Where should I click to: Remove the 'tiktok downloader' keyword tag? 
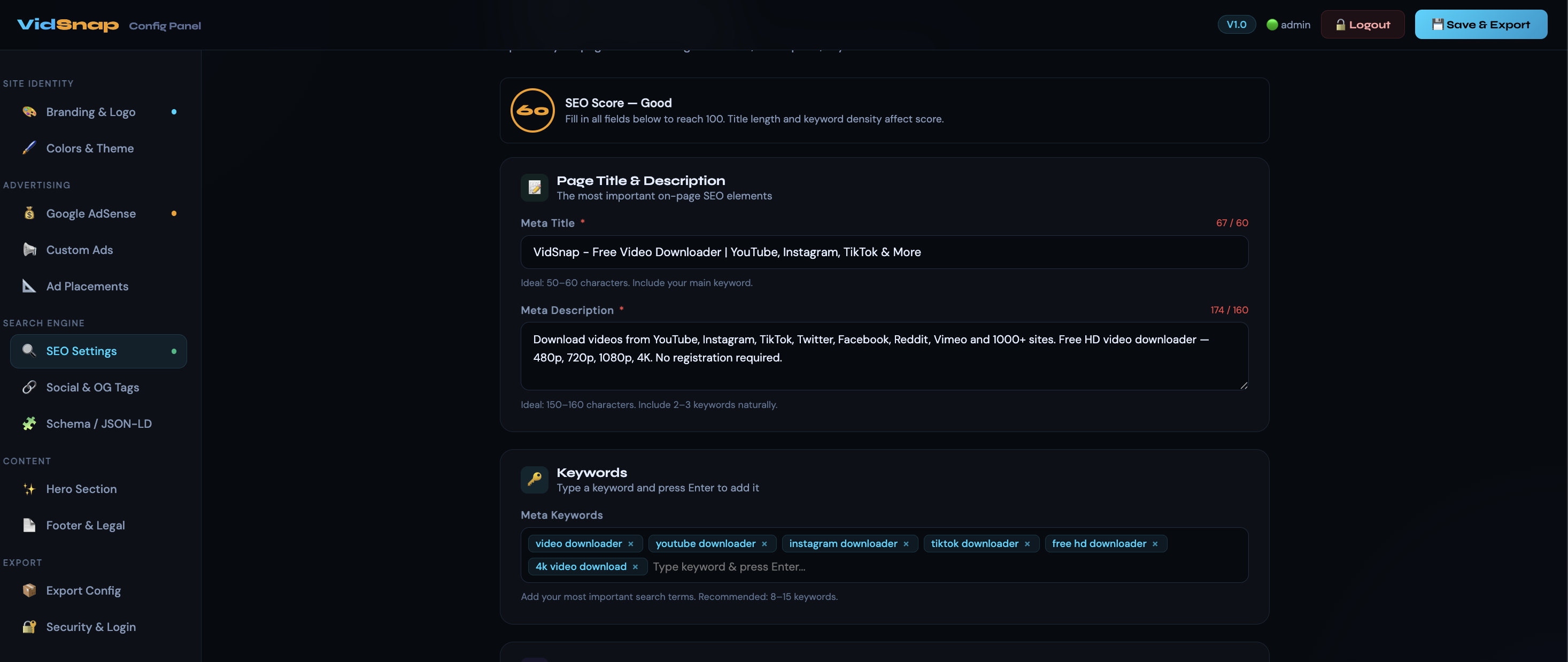(x=1027, y=544)
